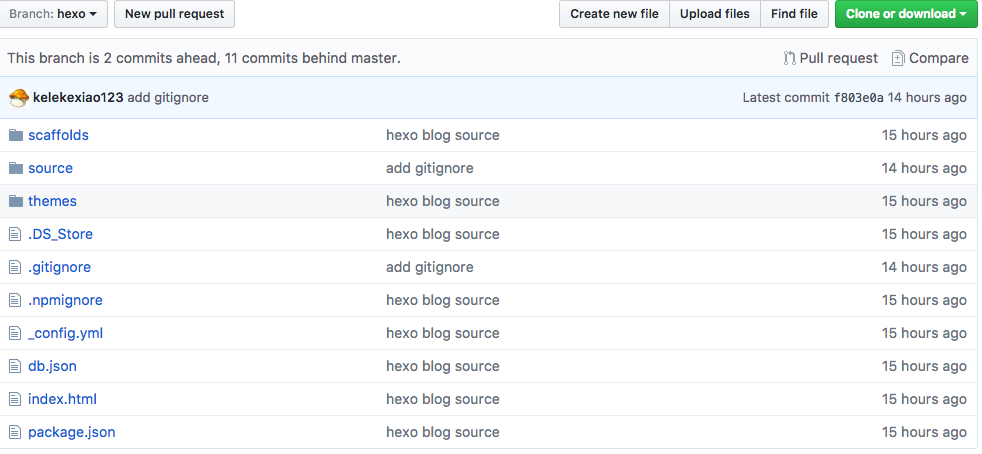Click the .DS_Store file icon
Image resolution: width=982 pixels, height=454 pixels.
pyautogui.click(x=15, y=234)
